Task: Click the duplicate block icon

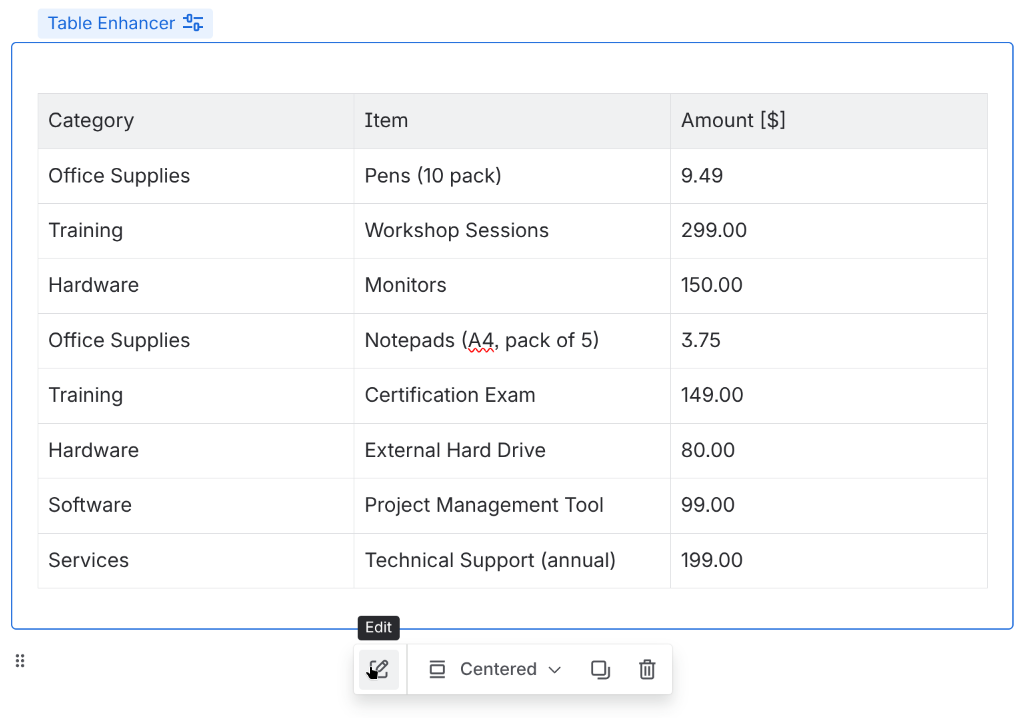Action: 600,669
